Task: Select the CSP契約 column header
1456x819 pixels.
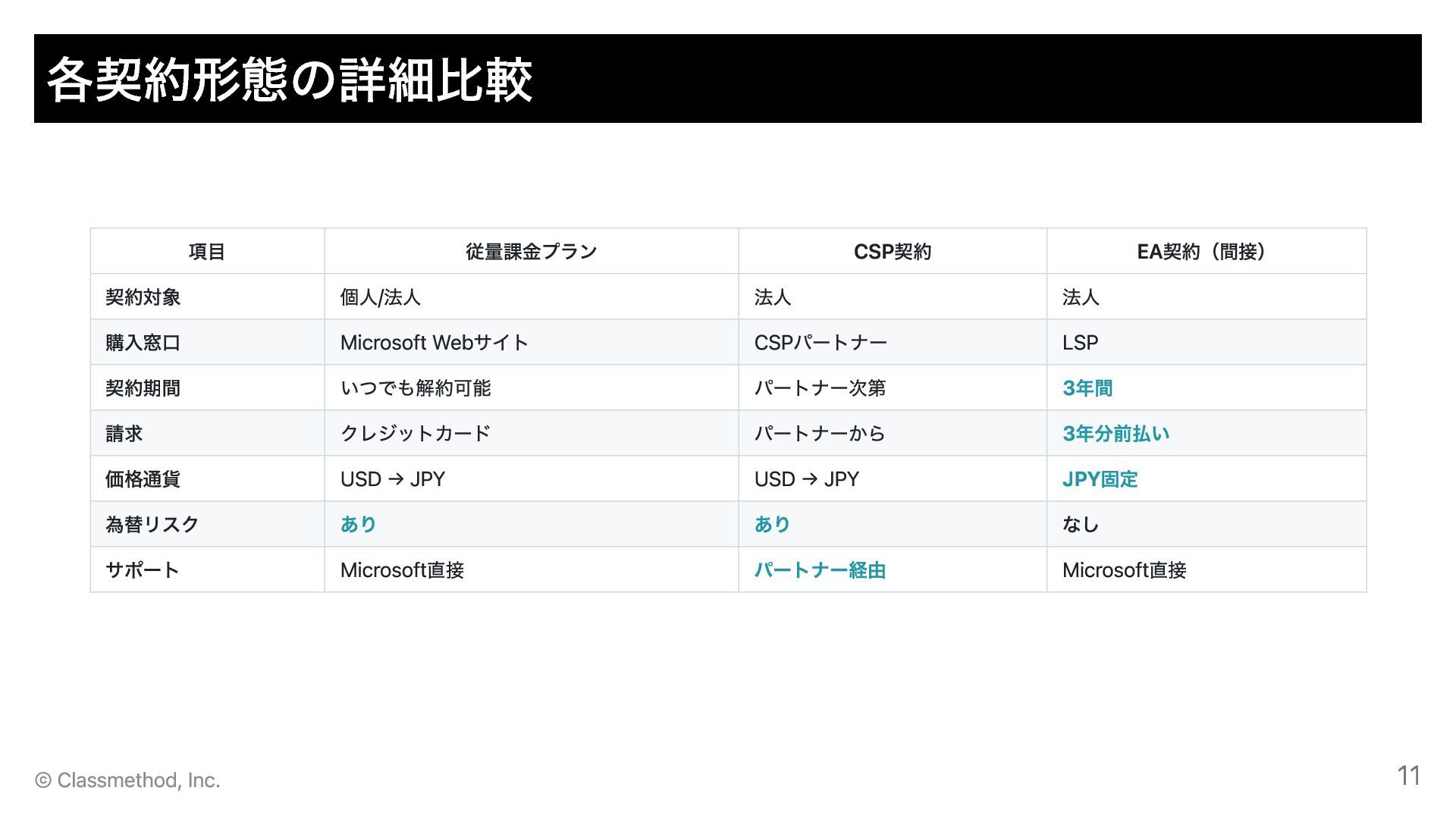Action: (x=893, y=252)
